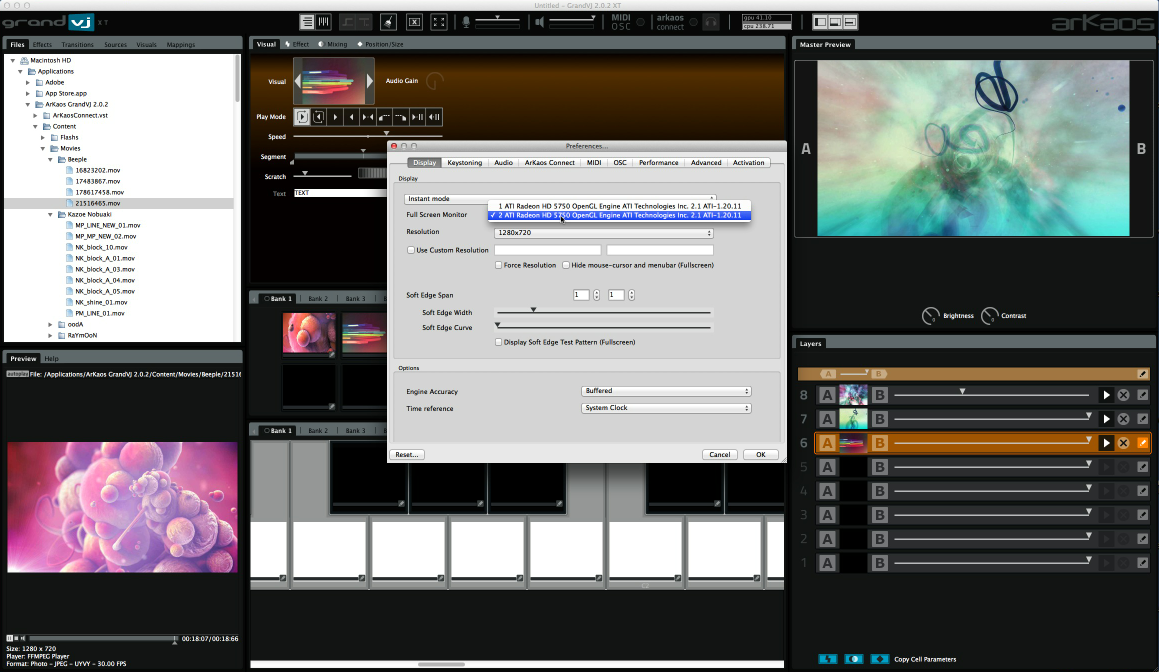This screenshot has height=672, width=1159.
Task: Click the speaker volume icon
Action: coord(540,22)
